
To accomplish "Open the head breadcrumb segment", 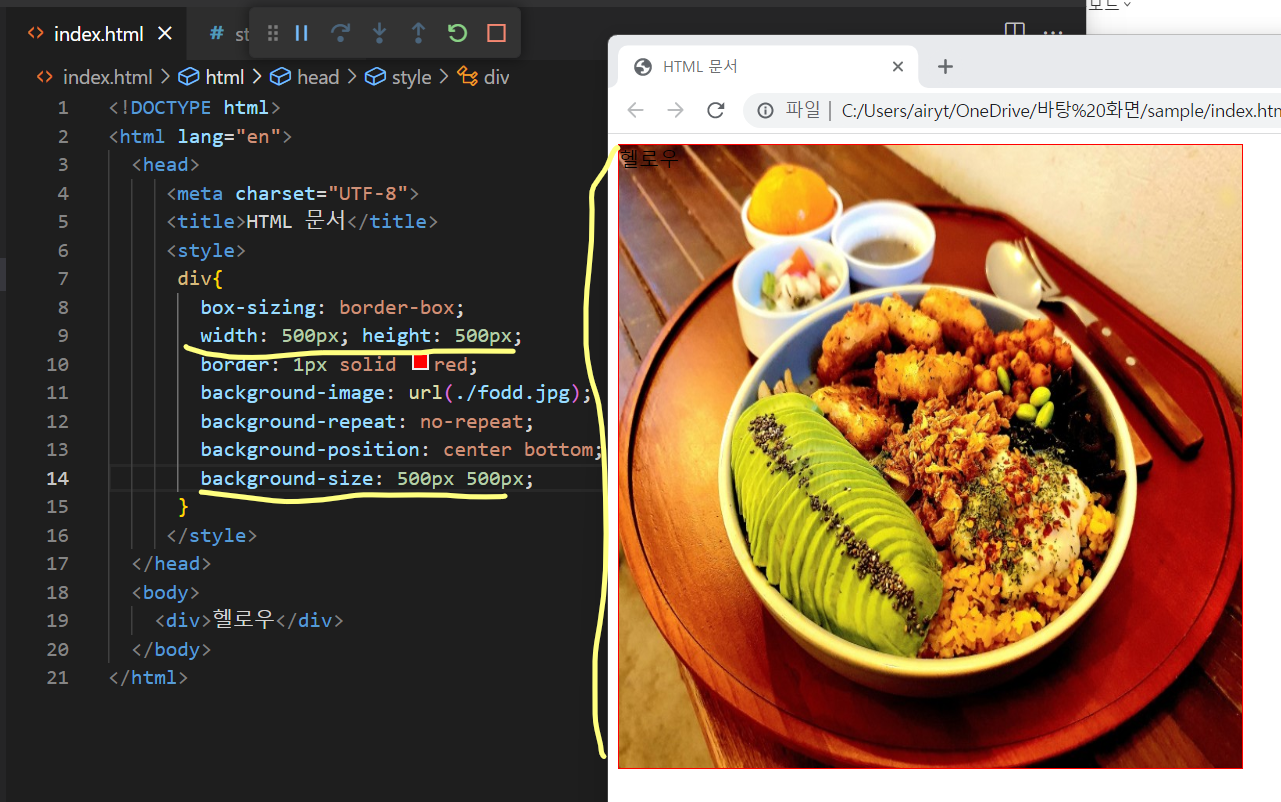I will (306, 77).
